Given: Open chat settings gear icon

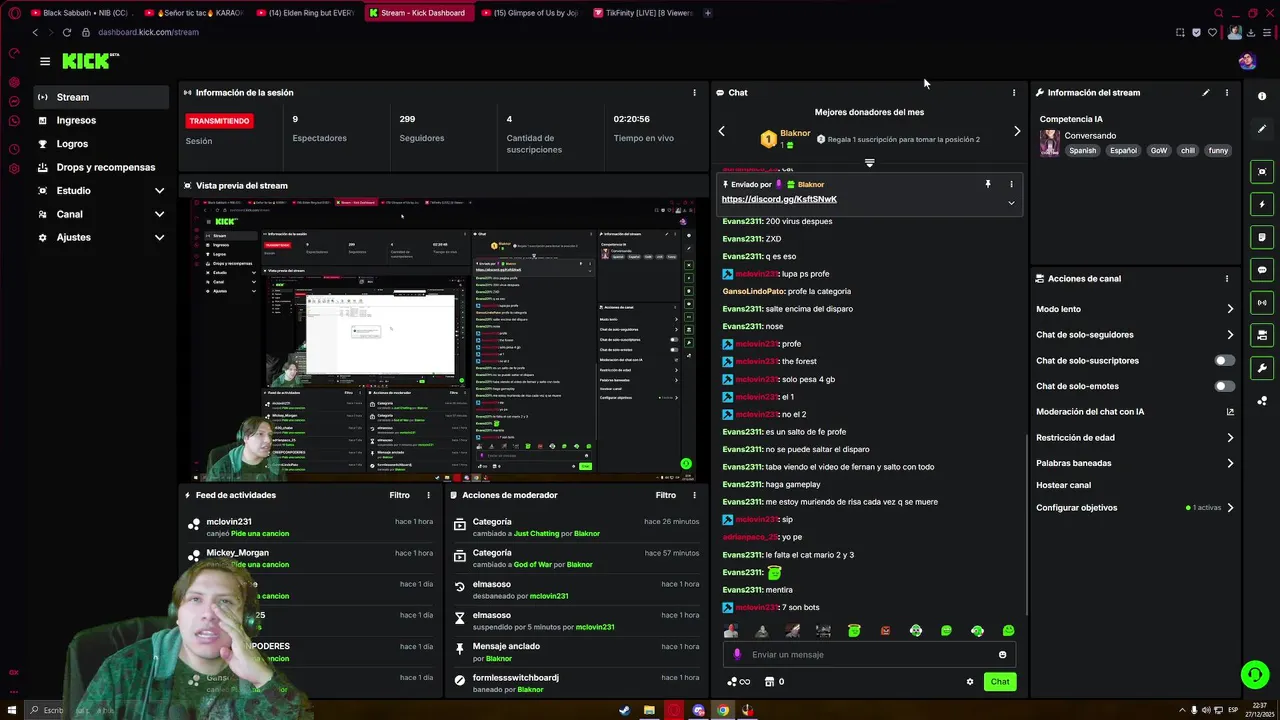Looking at the screenshot, I should (x=969, y=682).
